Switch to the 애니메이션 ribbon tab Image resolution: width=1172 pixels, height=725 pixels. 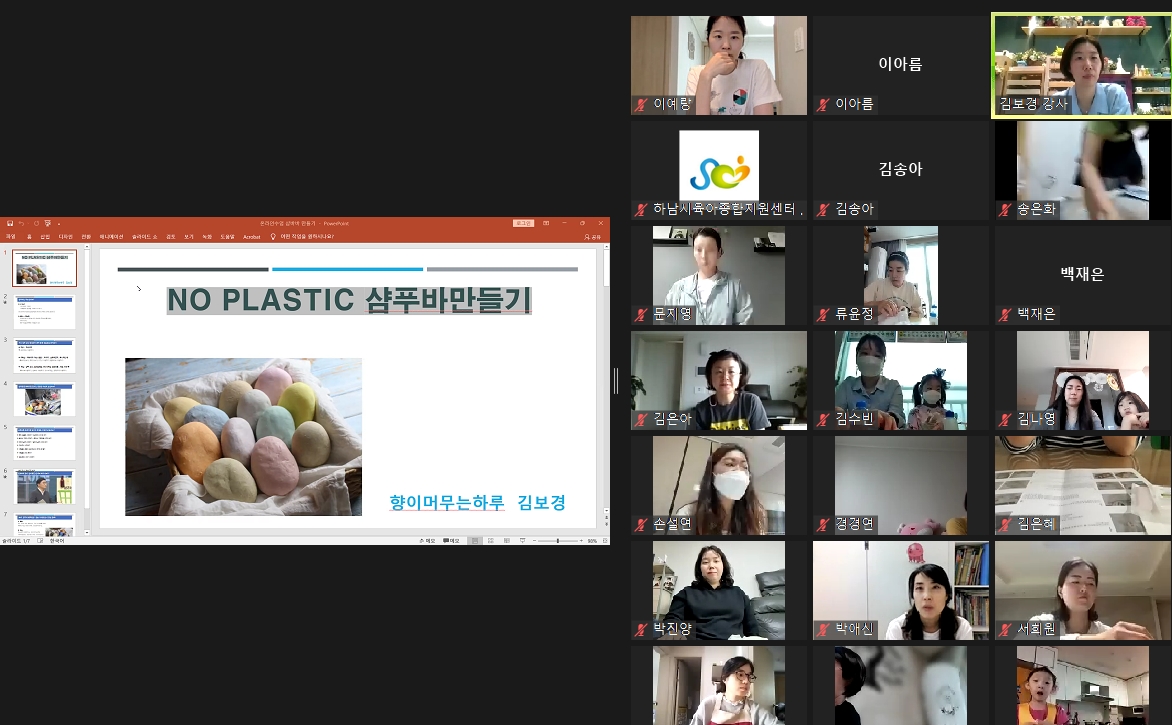[x=111, y=237]
